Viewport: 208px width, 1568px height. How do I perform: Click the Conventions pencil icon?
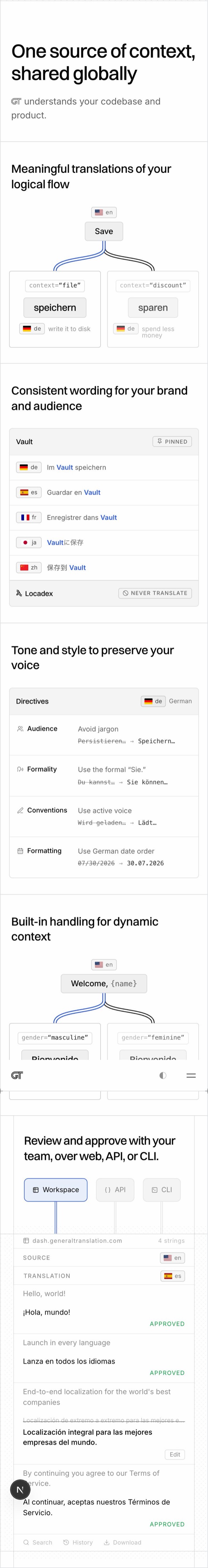click(x=20, y=810)
